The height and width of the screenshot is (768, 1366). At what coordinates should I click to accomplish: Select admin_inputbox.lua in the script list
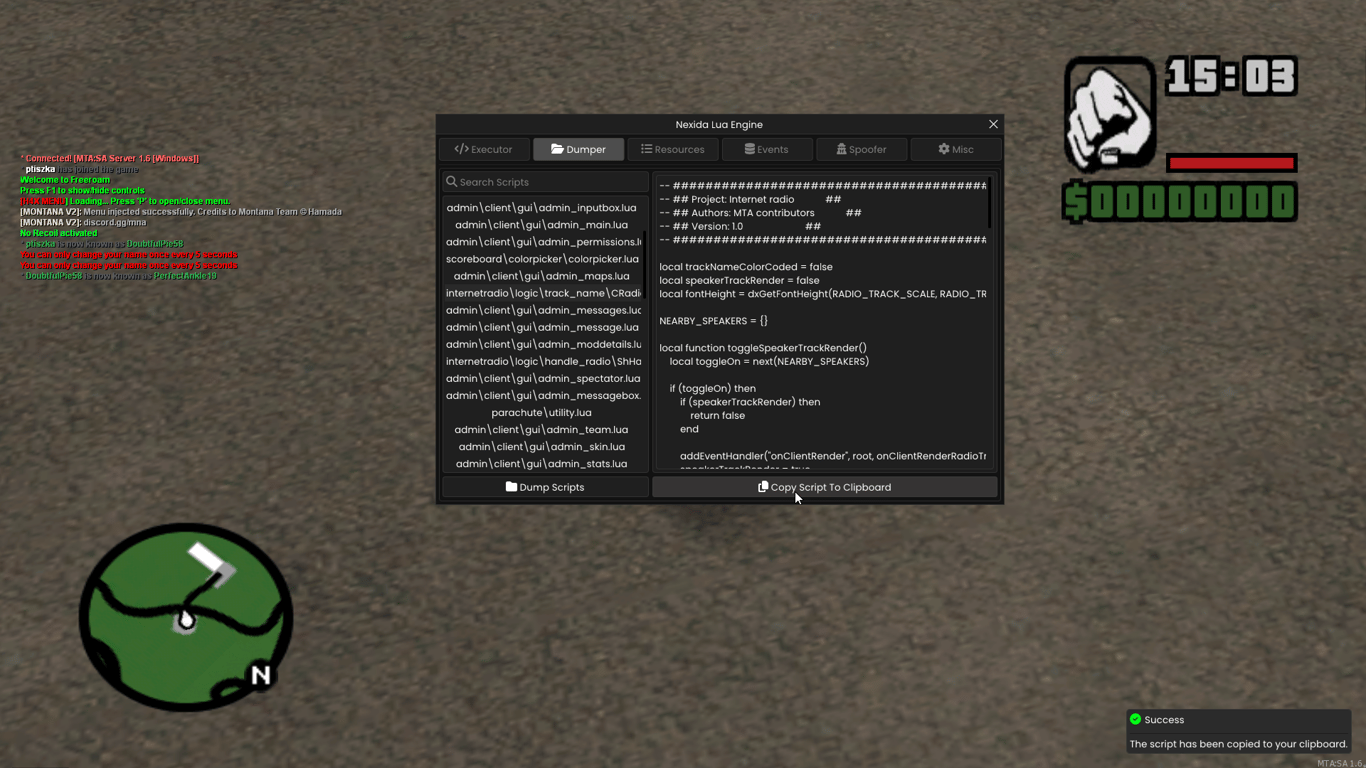click(542, 208)
